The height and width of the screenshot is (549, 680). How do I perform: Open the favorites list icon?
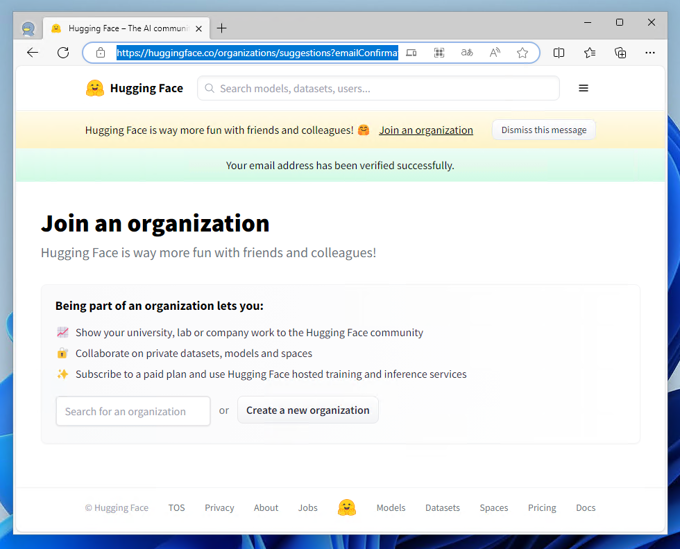[x=589, y=53]
